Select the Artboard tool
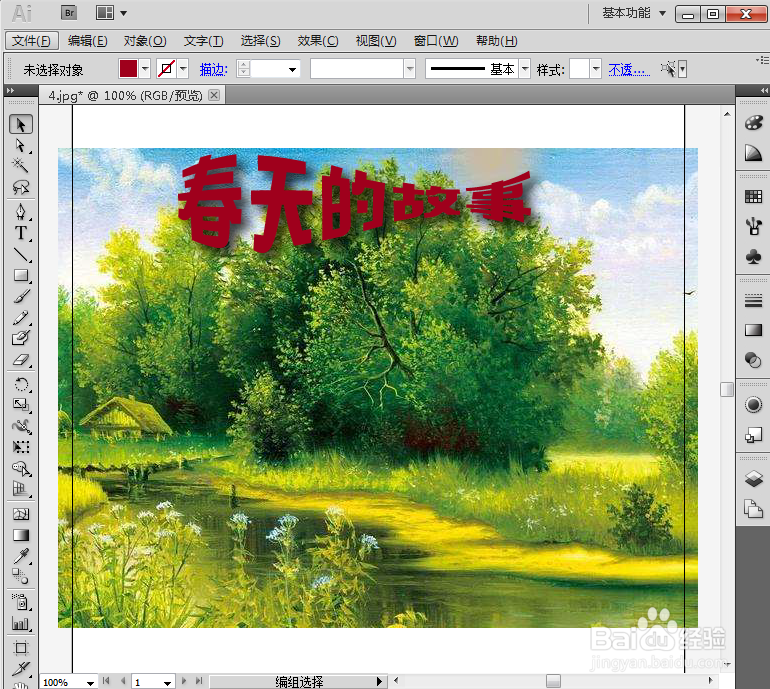770x689 pixels. click(x=21, y=648)
